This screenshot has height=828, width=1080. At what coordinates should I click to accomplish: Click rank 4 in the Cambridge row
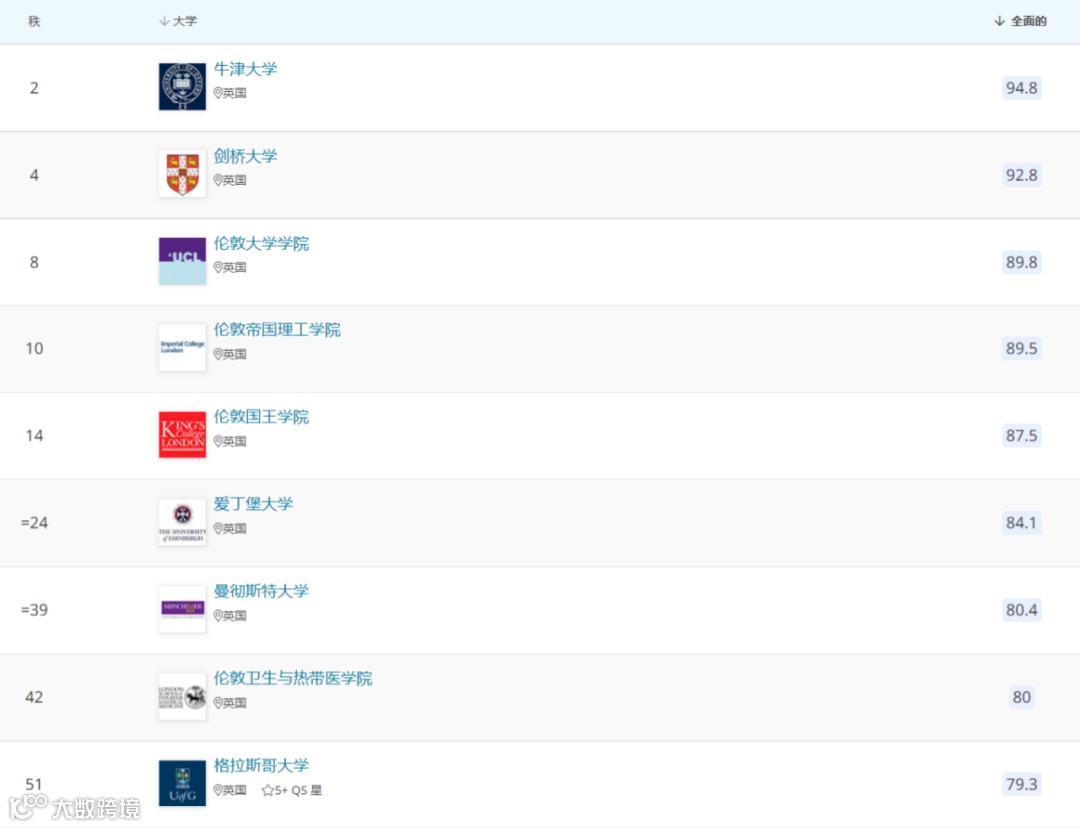click(x=34, y=175)
